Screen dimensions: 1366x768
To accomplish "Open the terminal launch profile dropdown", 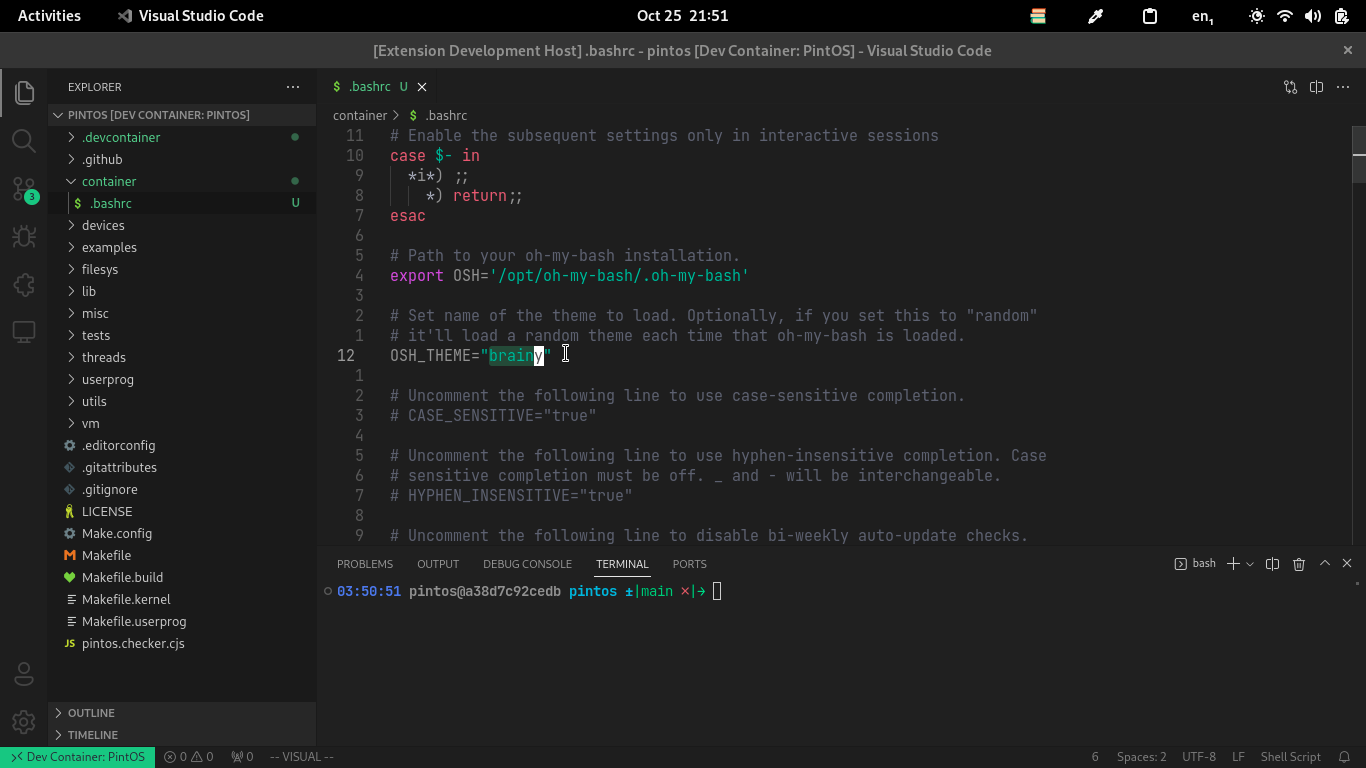I will pos(1250,564).
